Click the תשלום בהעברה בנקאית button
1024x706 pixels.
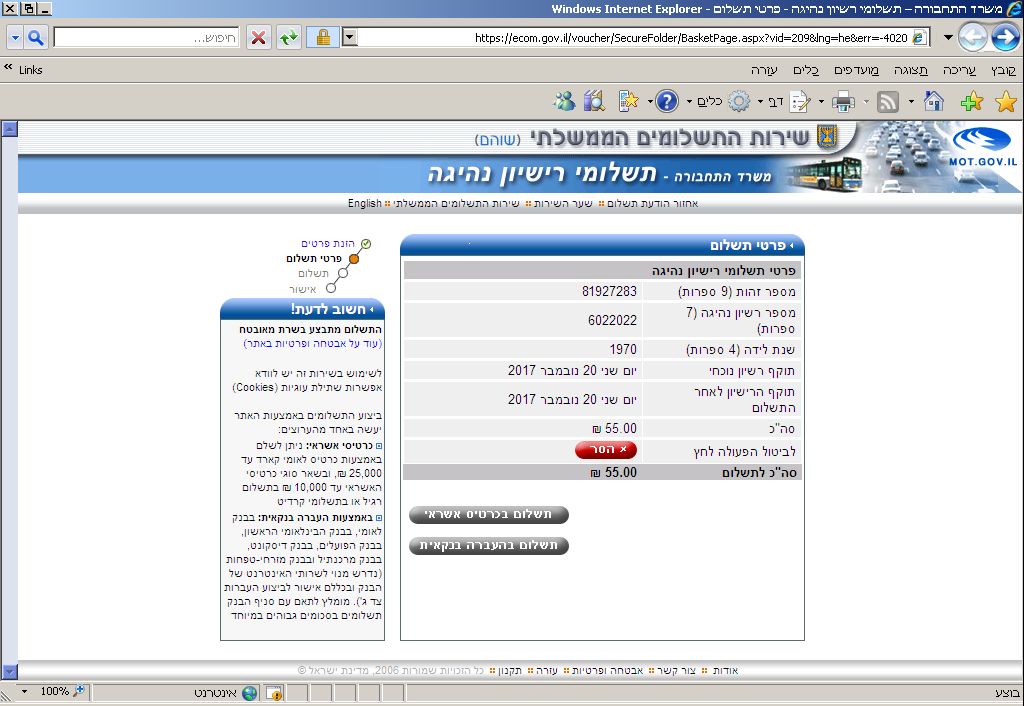pos(489,546)
